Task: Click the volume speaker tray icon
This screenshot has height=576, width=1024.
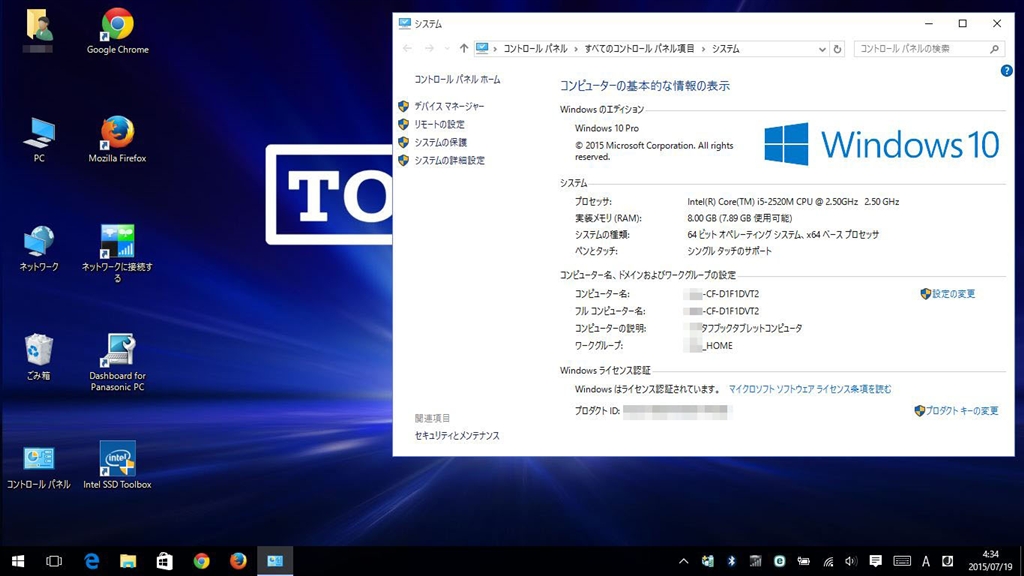Action: tap(851, 561)
